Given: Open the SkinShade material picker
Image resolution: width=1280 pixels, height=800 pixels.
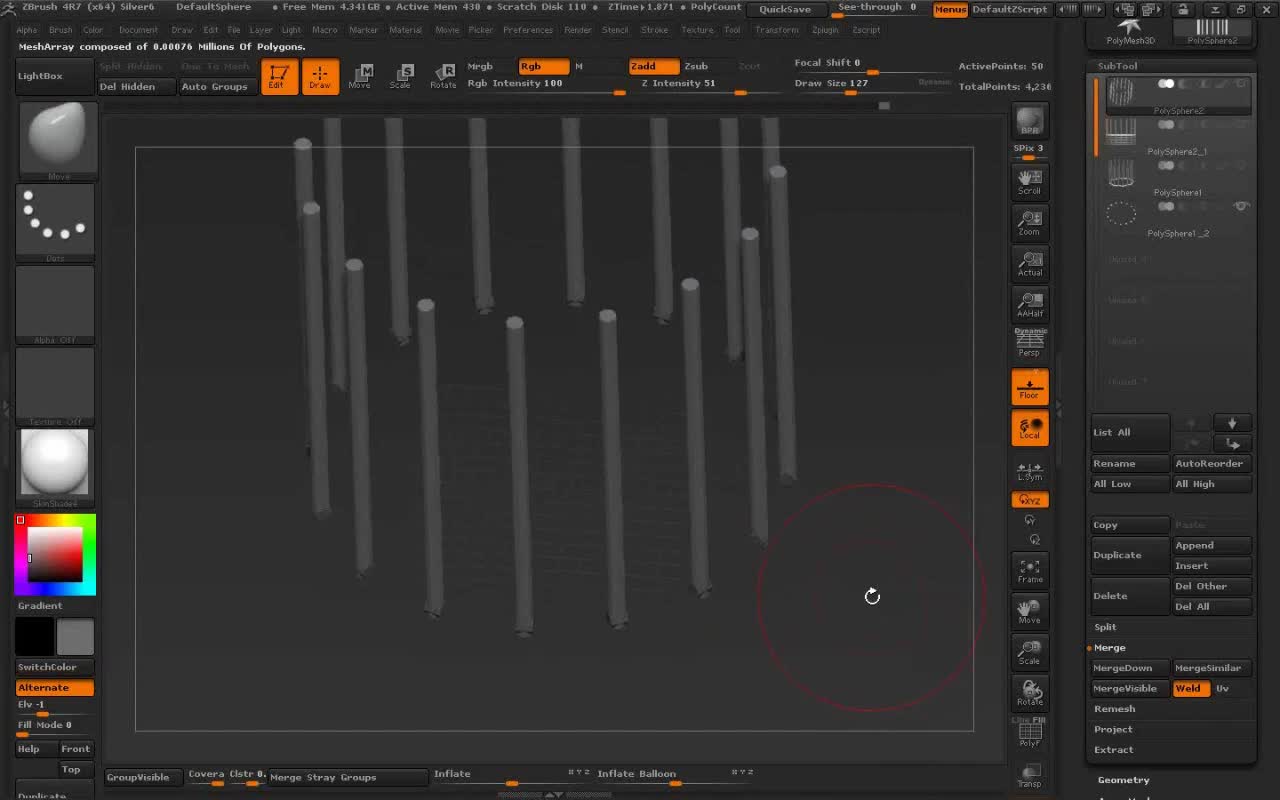Looking at the screenshot, I should [56, 468].
